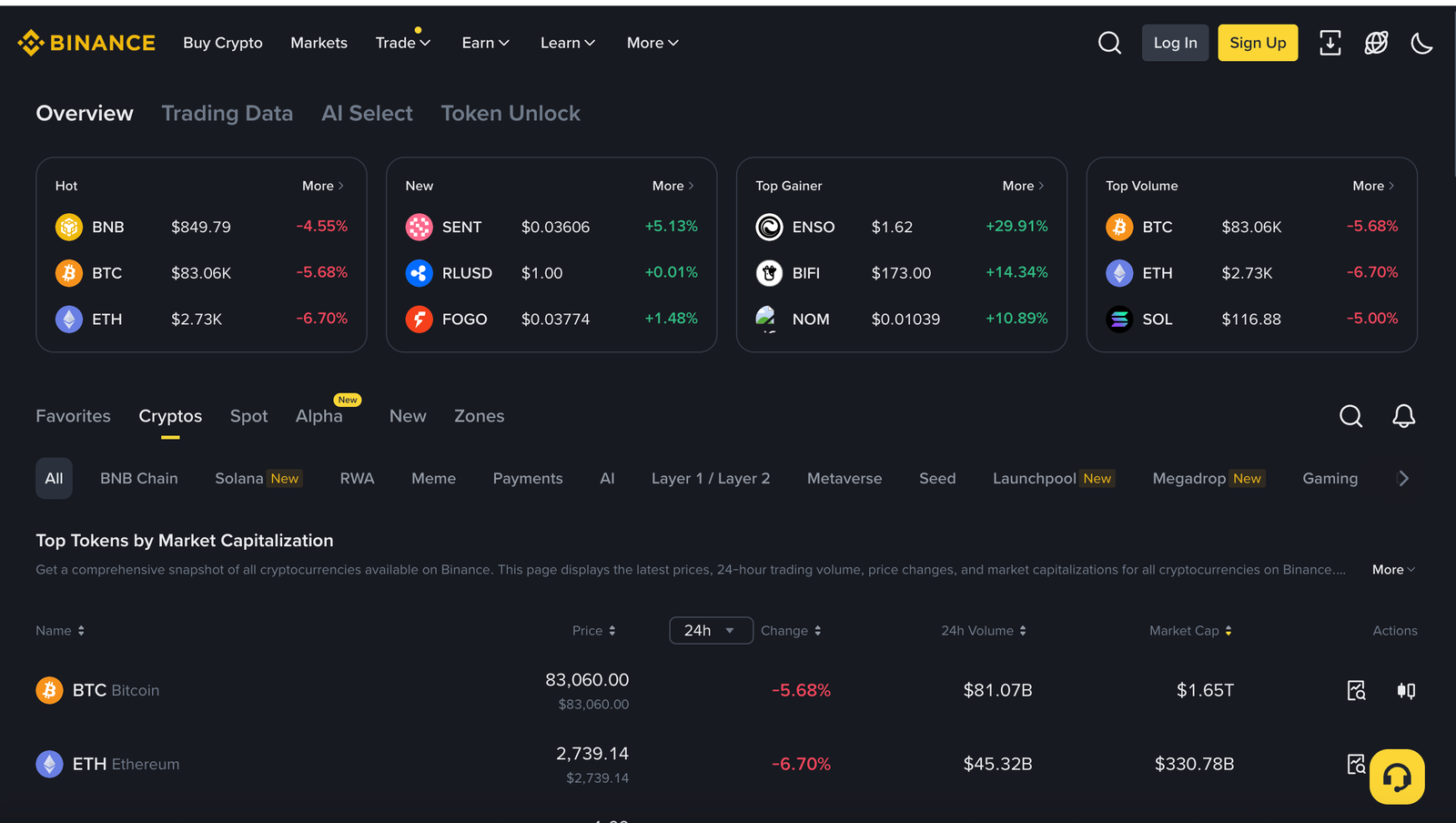Click the right arrow to scroll category filters
The height and width of the screenshot is (823, 1456).
1403,478
